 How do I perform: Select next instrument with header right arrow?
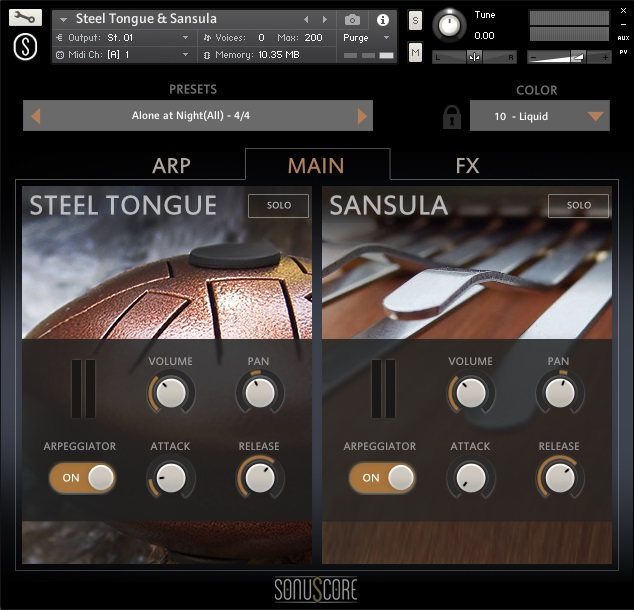coord(325,19)
